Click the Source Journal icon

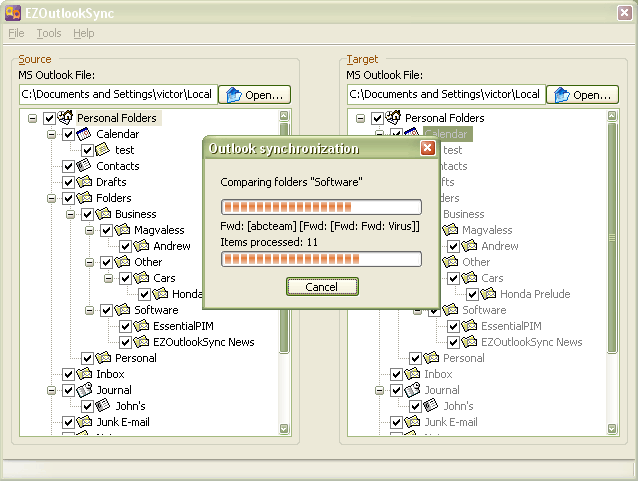tap(84, 389)
